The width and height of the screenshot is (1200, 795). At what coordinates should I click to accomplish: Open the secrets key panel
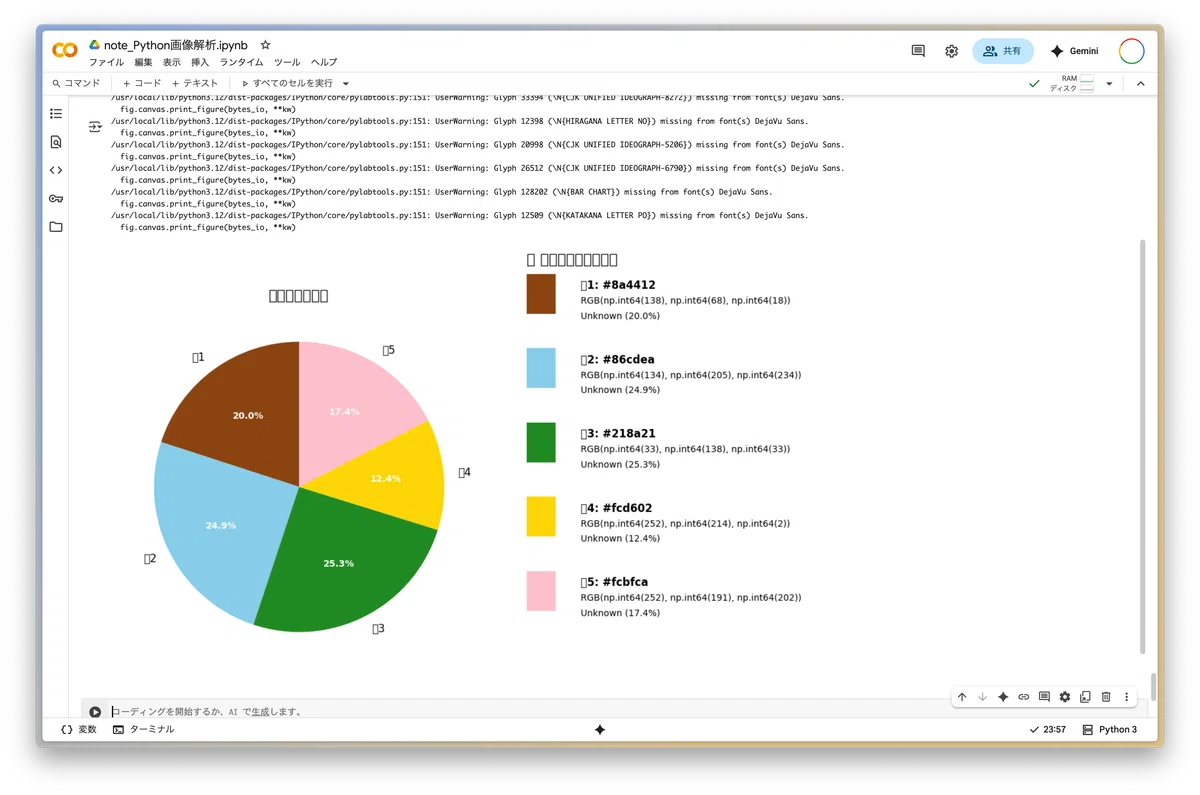point(56,198)
